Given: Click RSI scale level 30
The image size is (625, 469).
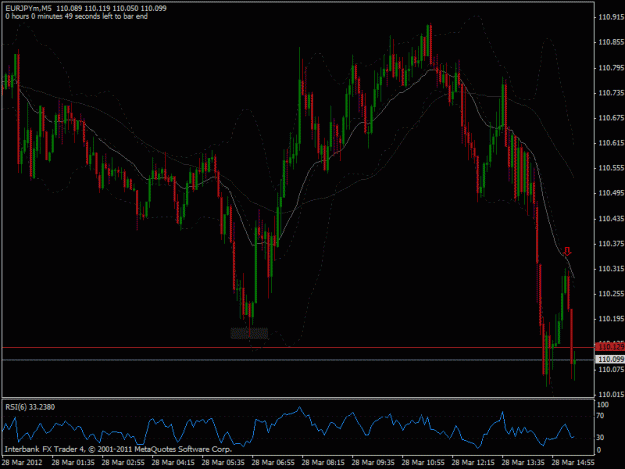Looking at the screenshot, I should pyautogui.click(x=602, y=438).
